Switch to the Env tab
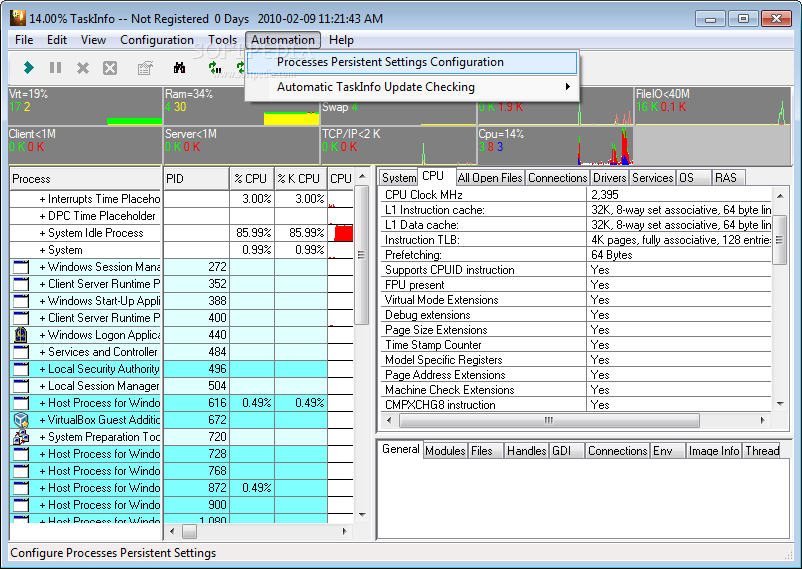Screen dimensions: 802x569 [x=667, y=451]
